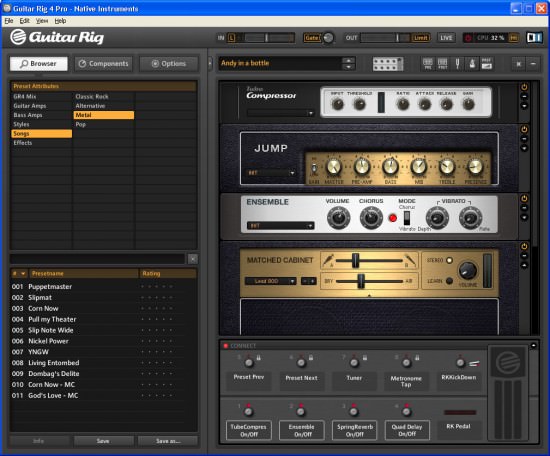
Task: Click the Matched Cabinet VOLUME knob
Action: pos(468,270)
